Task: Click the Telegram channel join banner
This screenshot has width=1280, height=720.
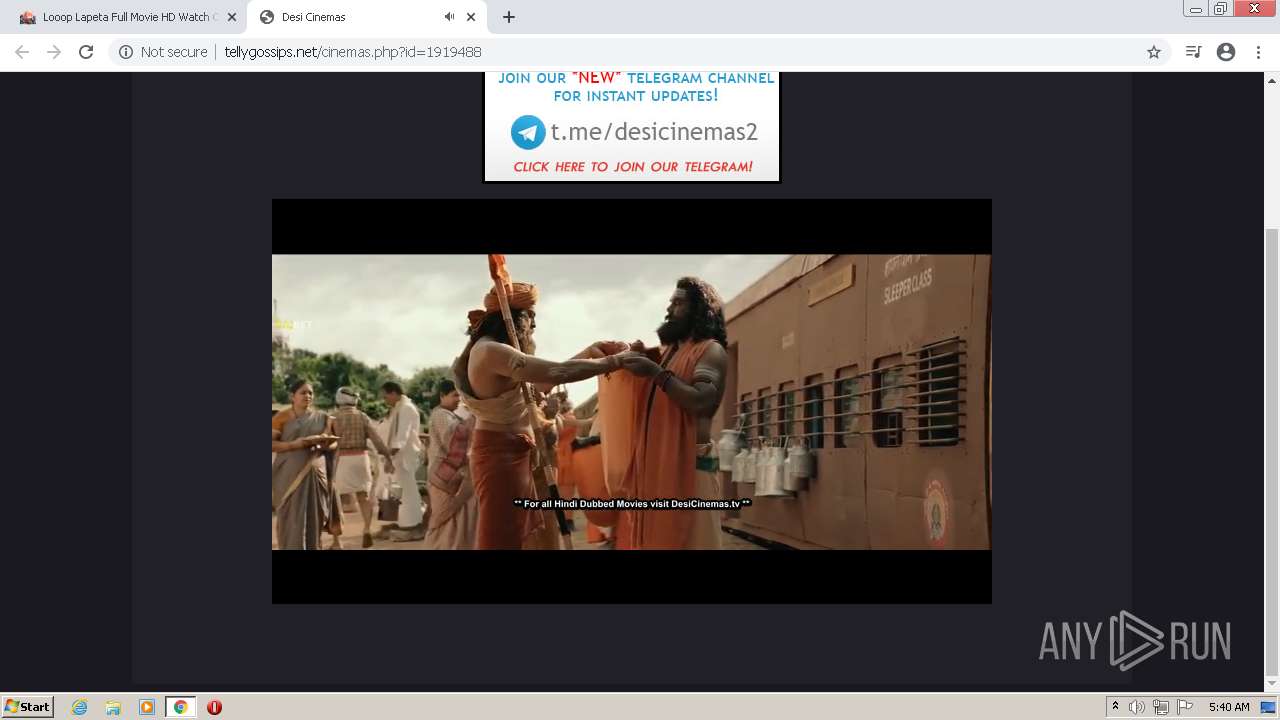Action: point(632,126)
